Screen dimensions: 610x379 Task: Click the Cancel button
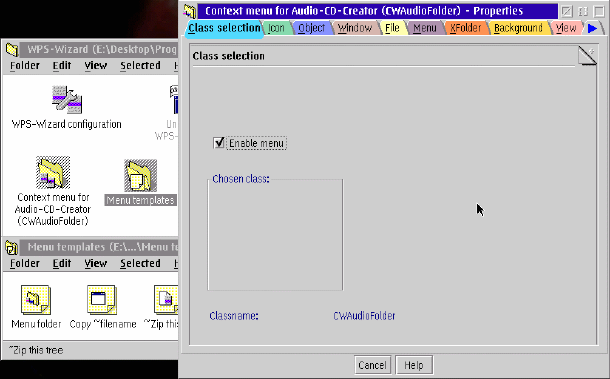[372, 365]
